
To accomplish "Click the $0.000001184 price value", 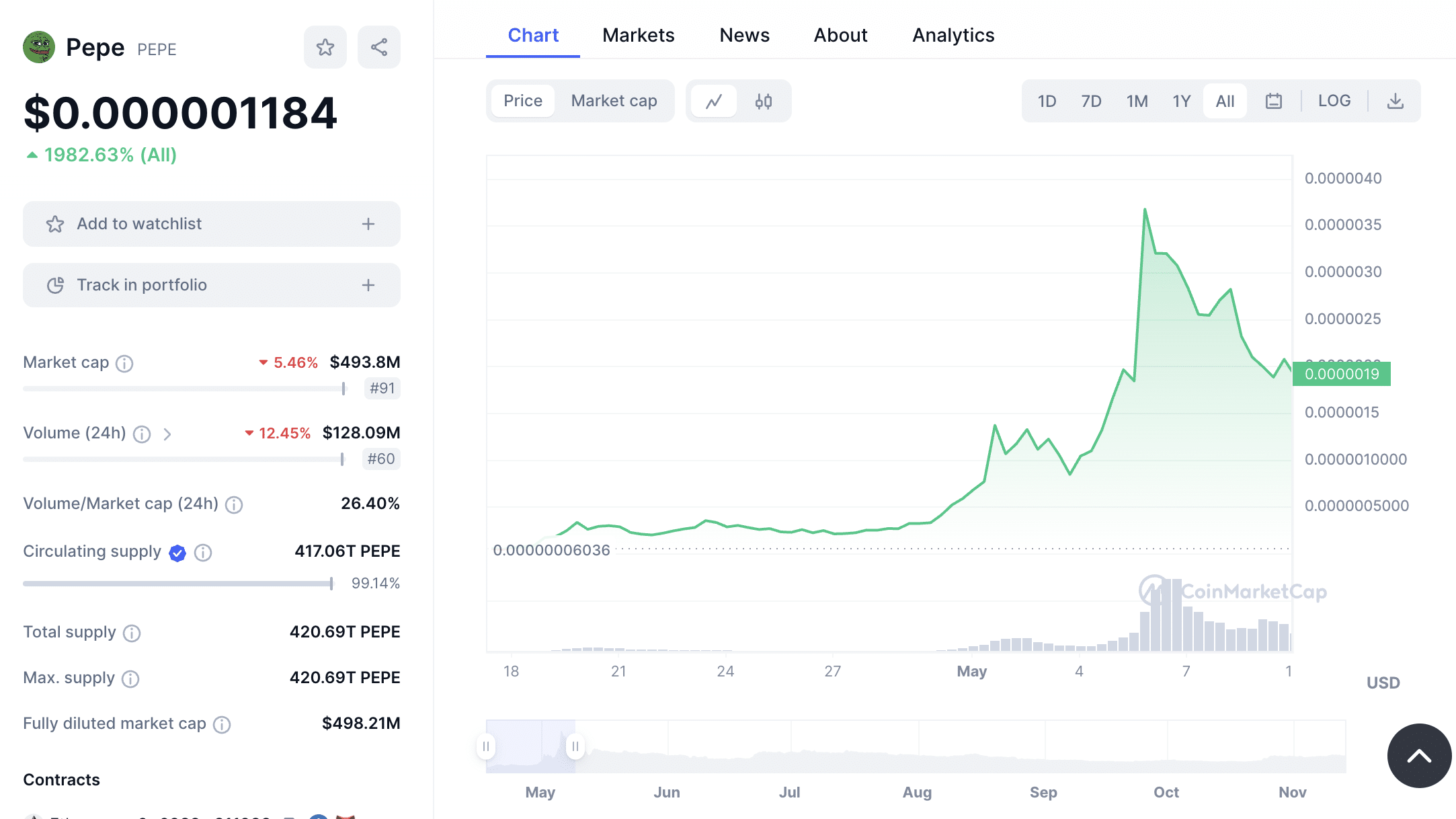I will (x=180, y=112).
